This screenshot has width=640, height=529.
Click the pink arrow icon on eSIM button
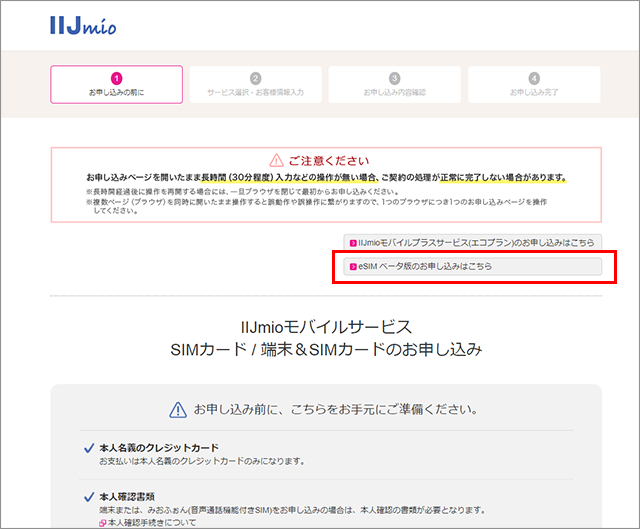(x=352, y=267)
